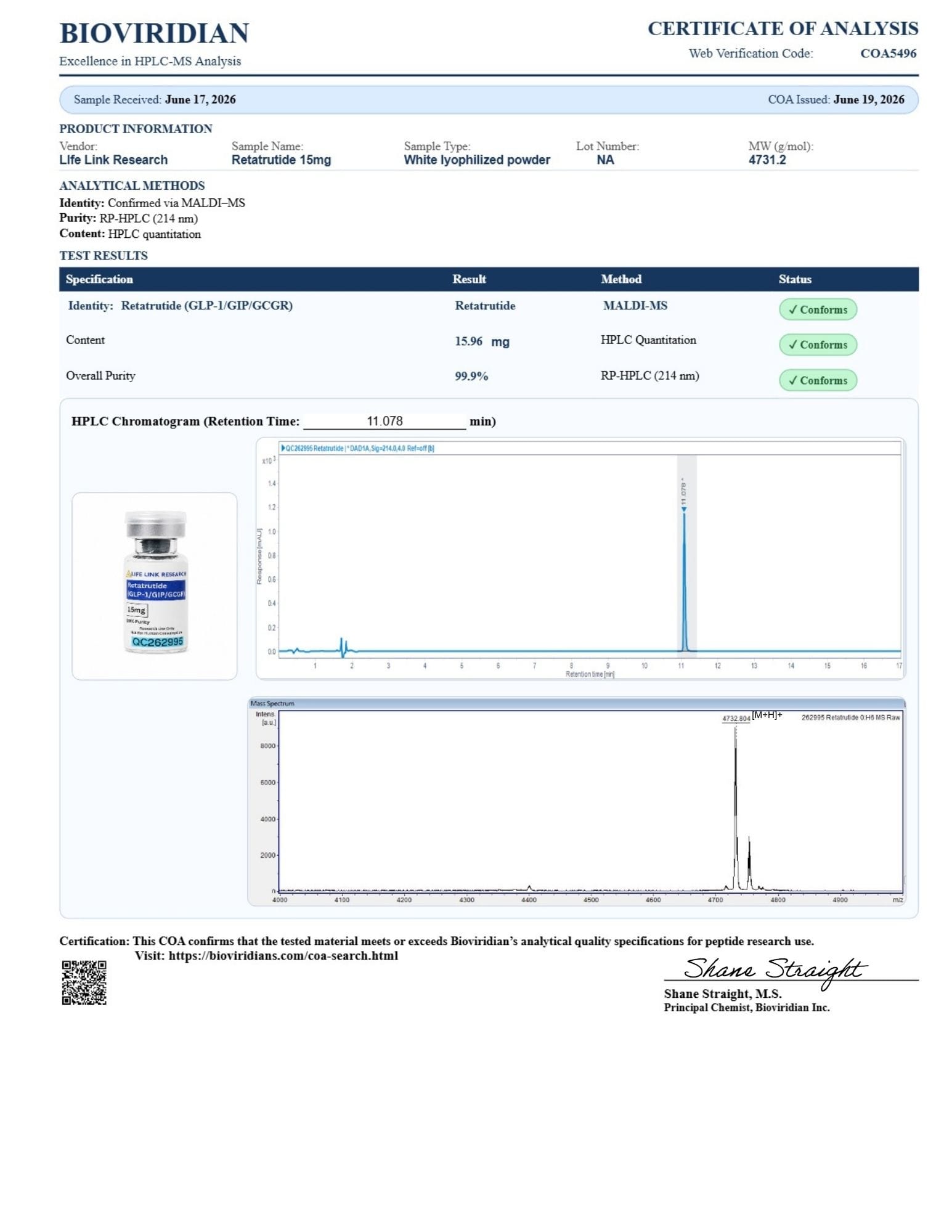Click the Retention time [min] axis label
The height and width of the screenshot is (1232, 952).
590,674
